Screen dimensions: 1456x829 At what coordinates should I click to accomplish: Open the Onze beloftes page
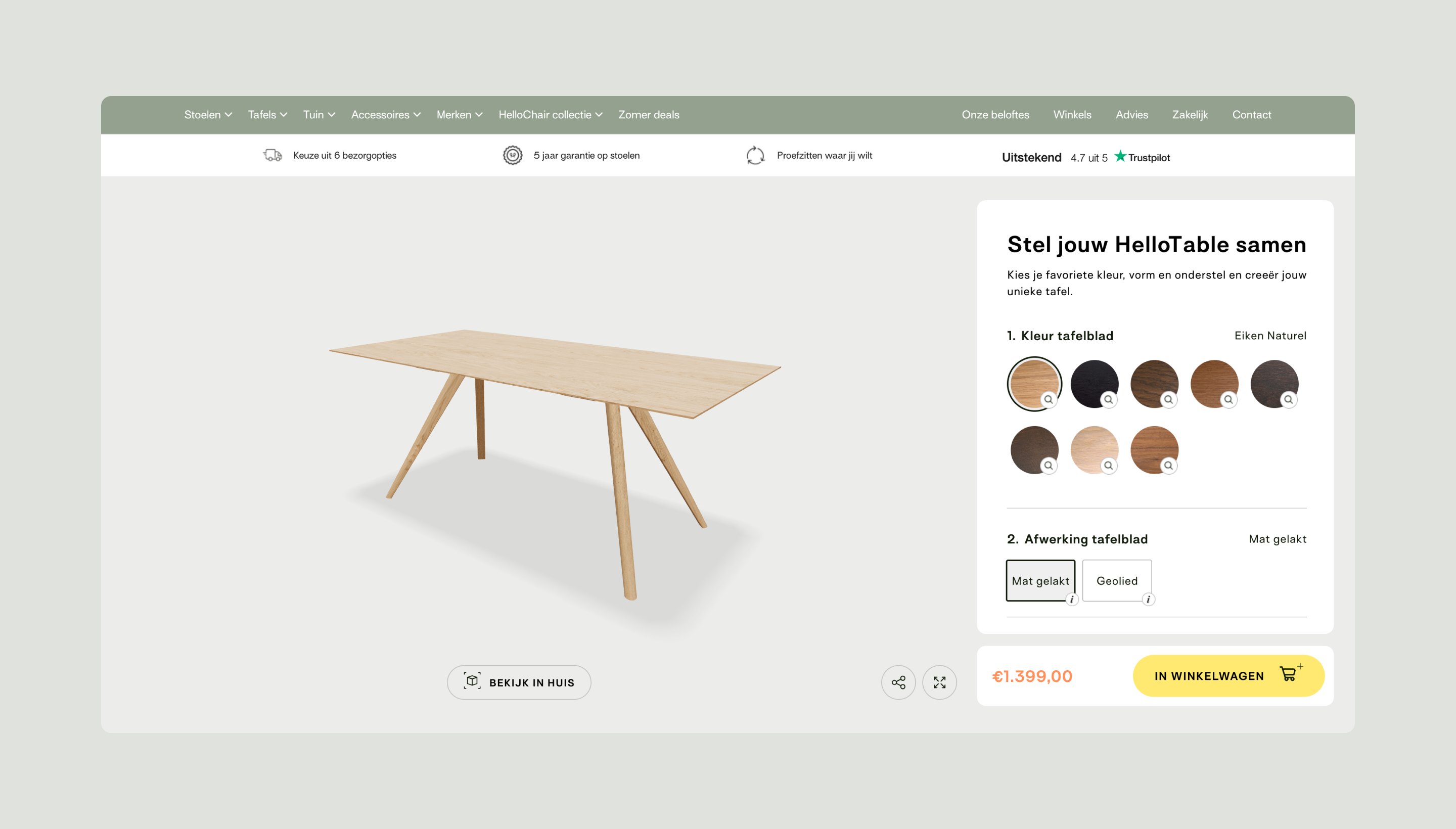[995, 114]
